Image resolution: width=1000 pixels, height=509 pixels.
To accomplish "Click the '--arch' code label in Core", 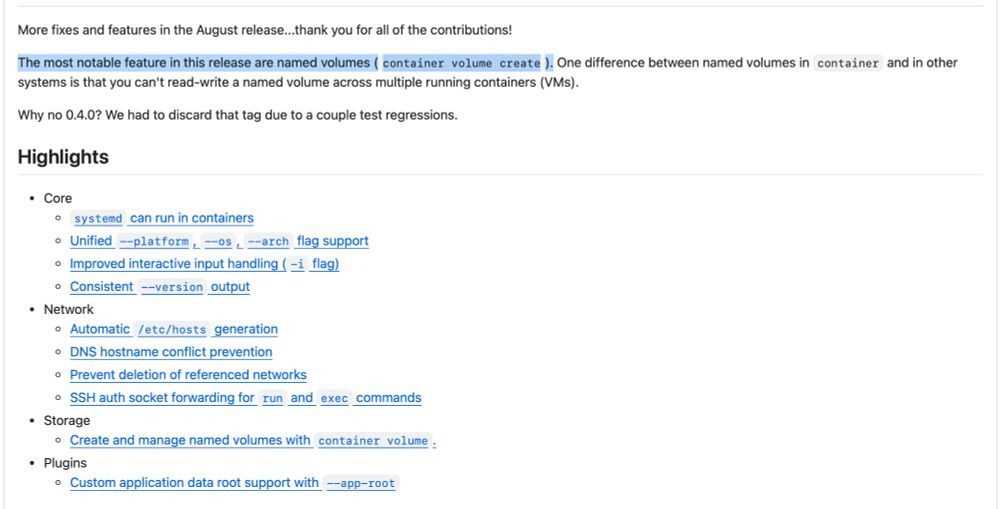I will point(268,242).
